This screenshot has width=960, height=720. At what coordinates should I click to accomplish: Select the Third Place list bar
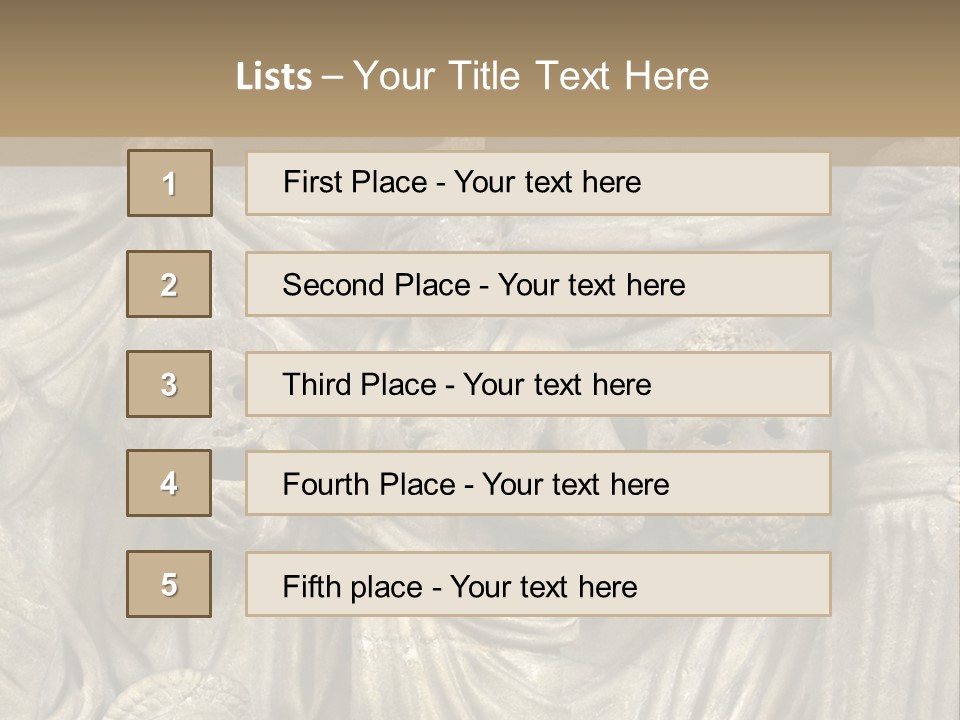[x=538, y=384]
